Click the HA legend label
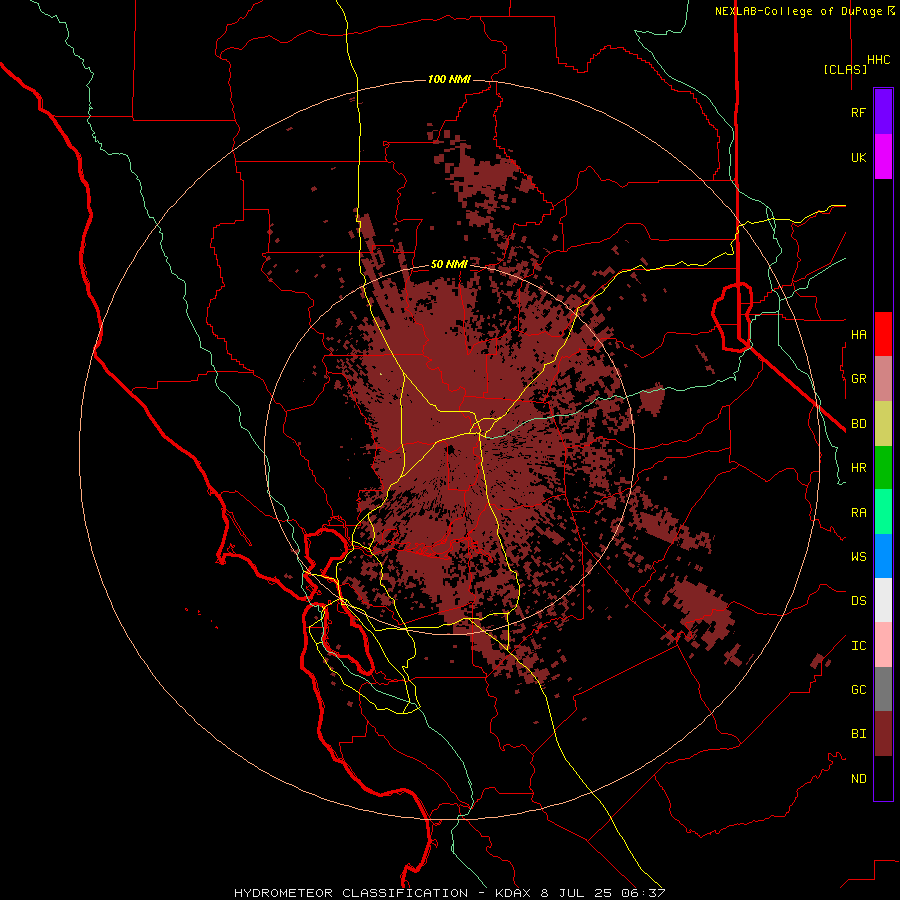 pos(858,334)
